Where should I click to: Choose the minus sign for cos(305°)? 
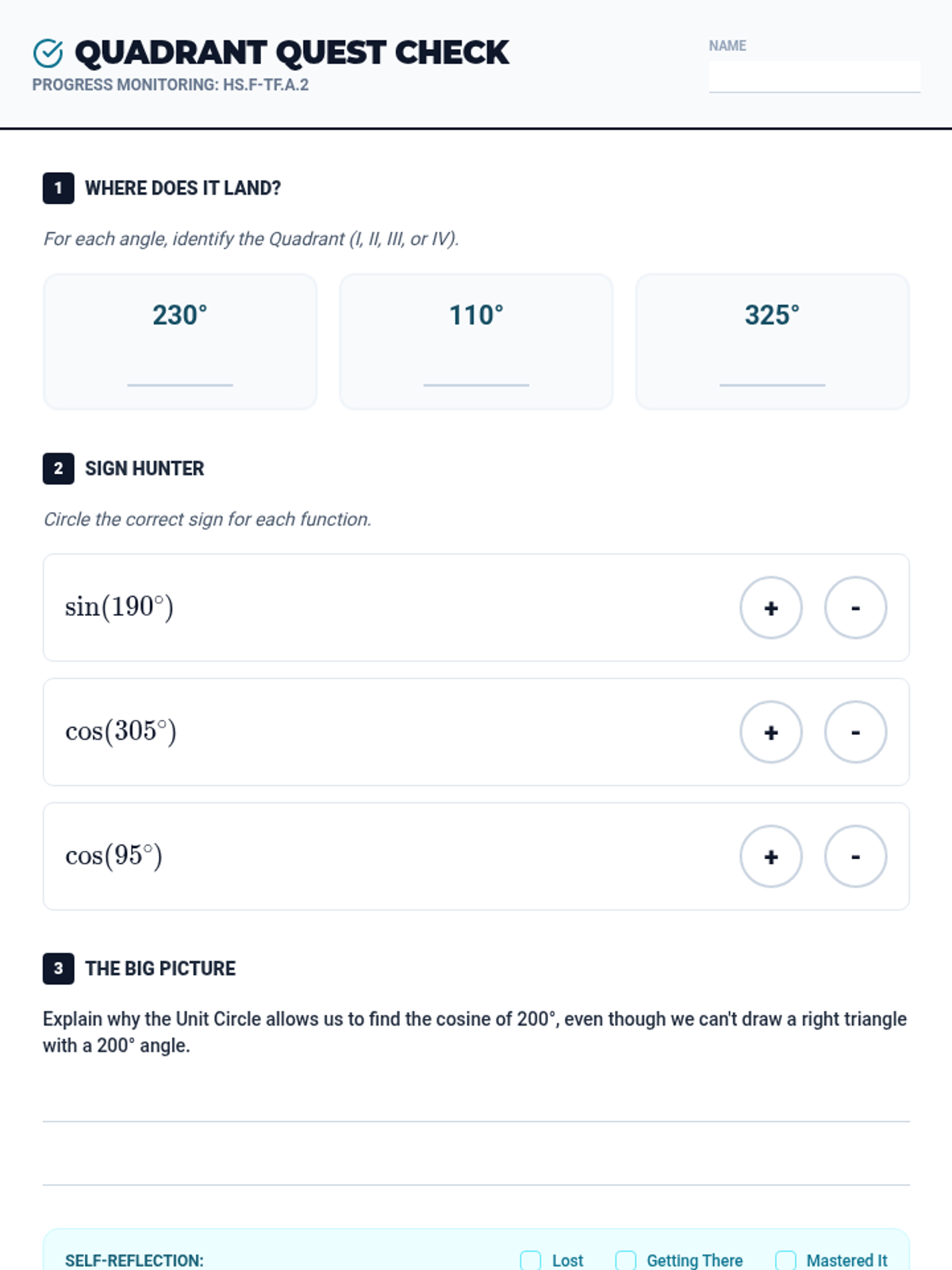[855, 732]
